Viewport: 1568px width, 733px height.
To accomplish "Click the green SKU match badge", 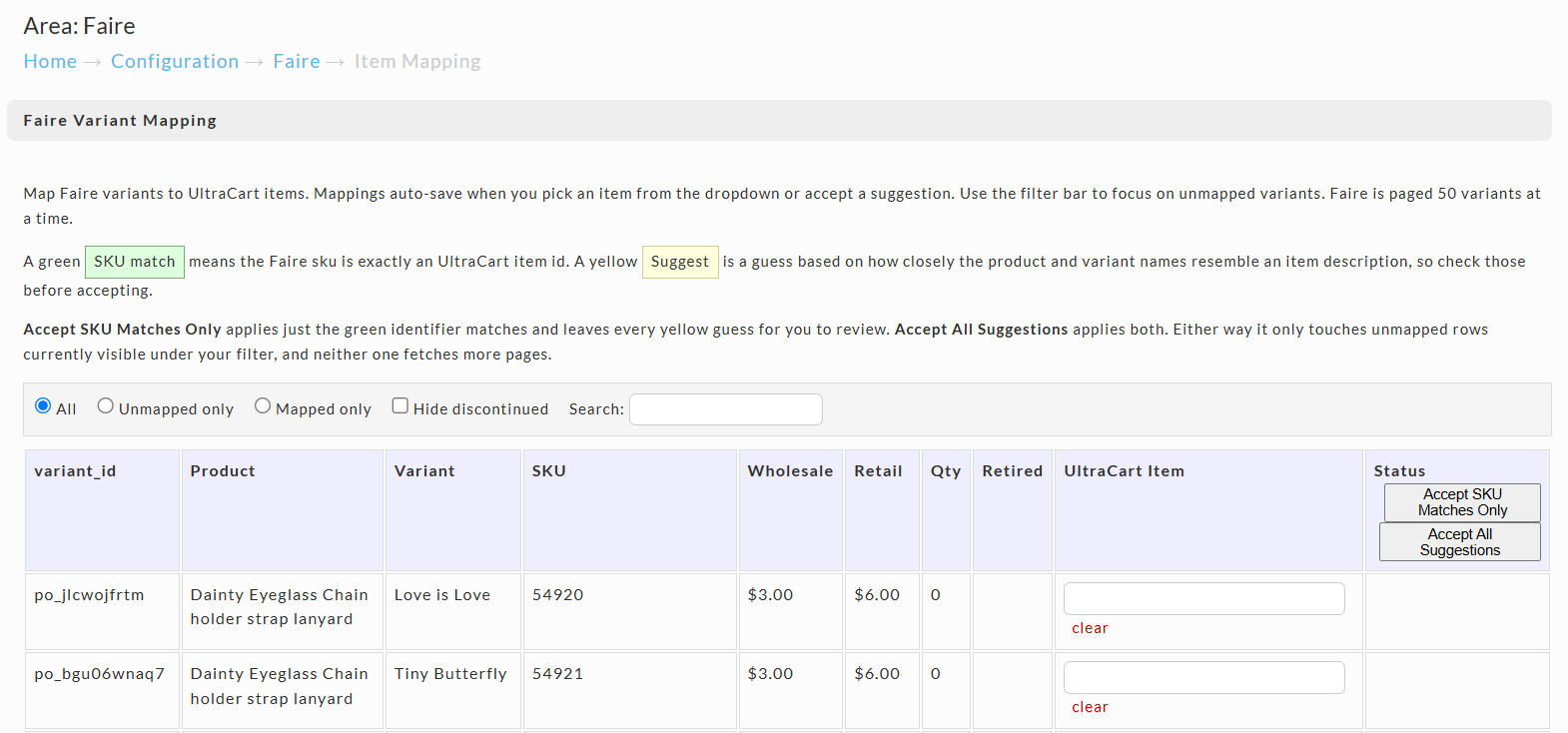I will 135,262.
